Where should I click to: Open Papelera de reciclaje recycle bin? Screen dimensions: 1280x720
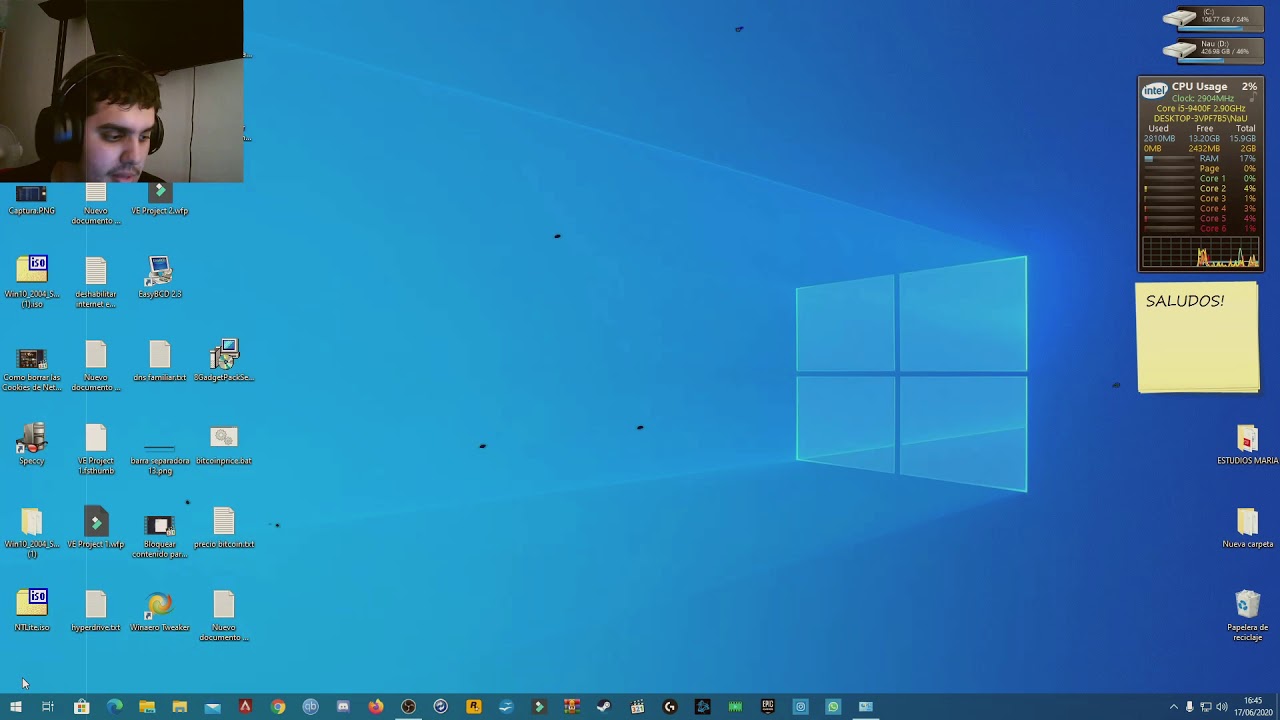click(1247, 616)
